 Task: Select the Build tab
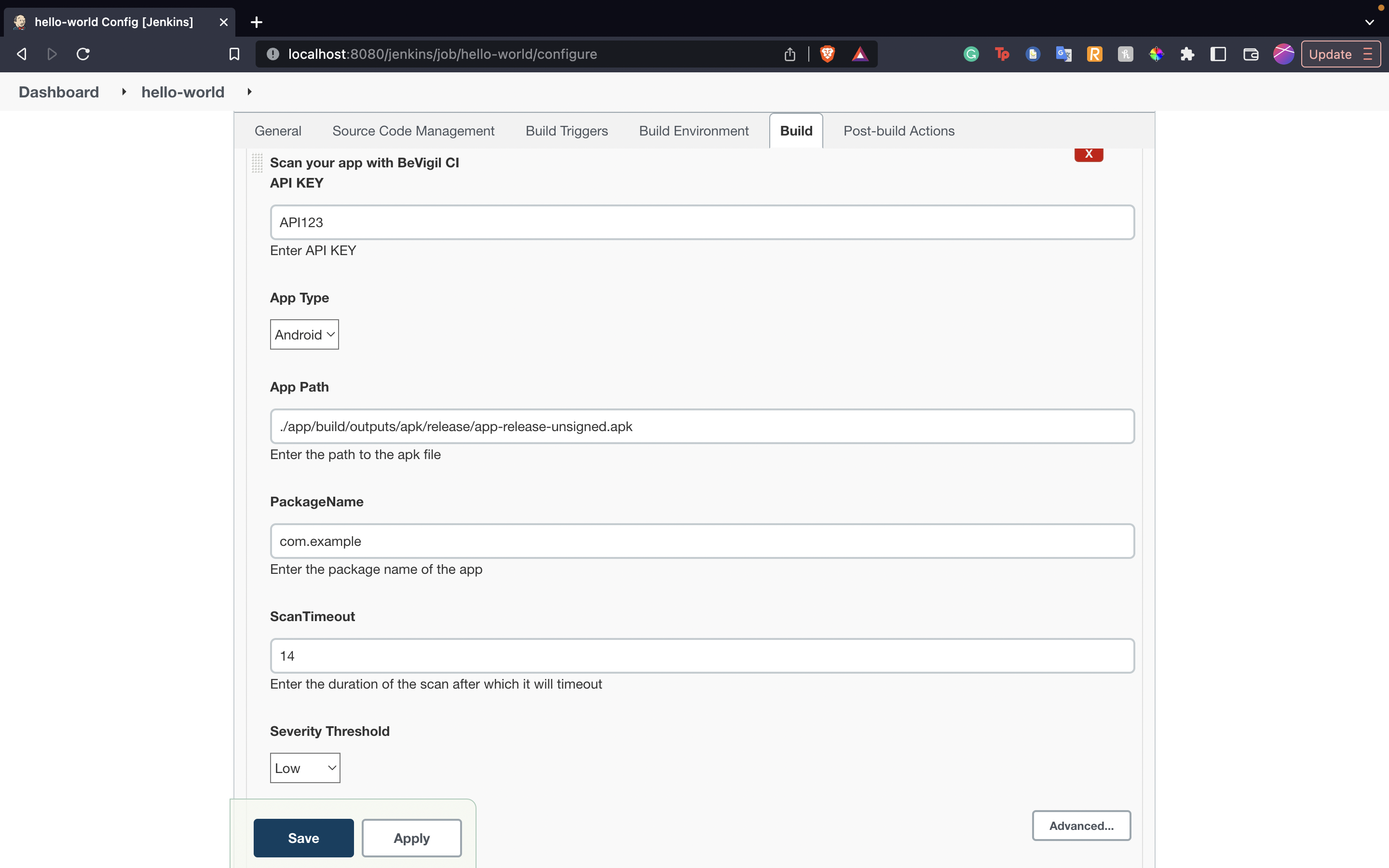[x=796, y=131]
